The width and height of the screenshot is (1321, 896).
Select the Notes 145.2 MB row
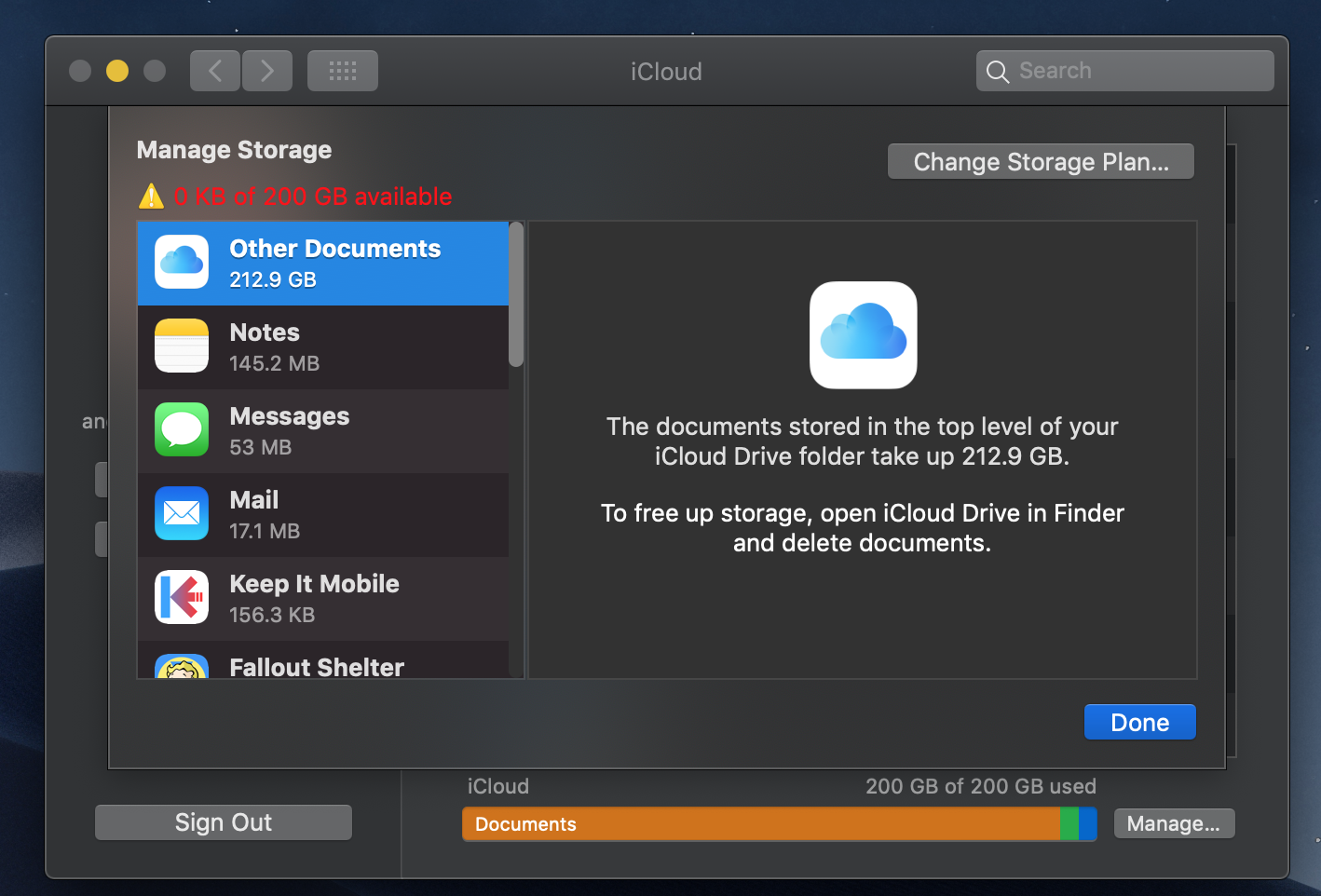click(x=323, y=347)
